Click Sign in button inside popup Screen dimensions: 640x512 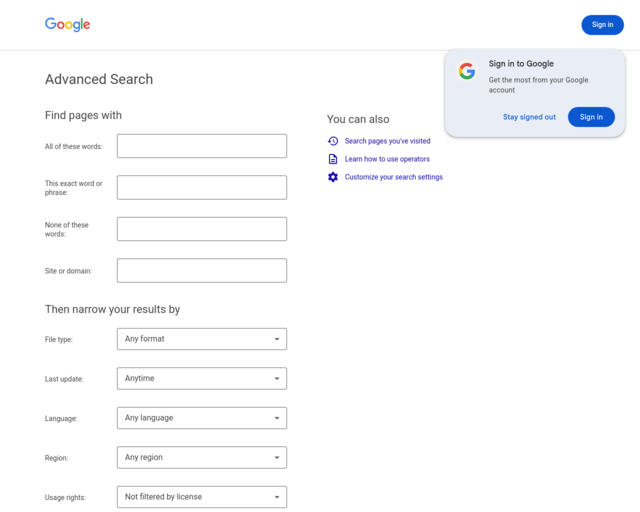[x=591, y=117]
